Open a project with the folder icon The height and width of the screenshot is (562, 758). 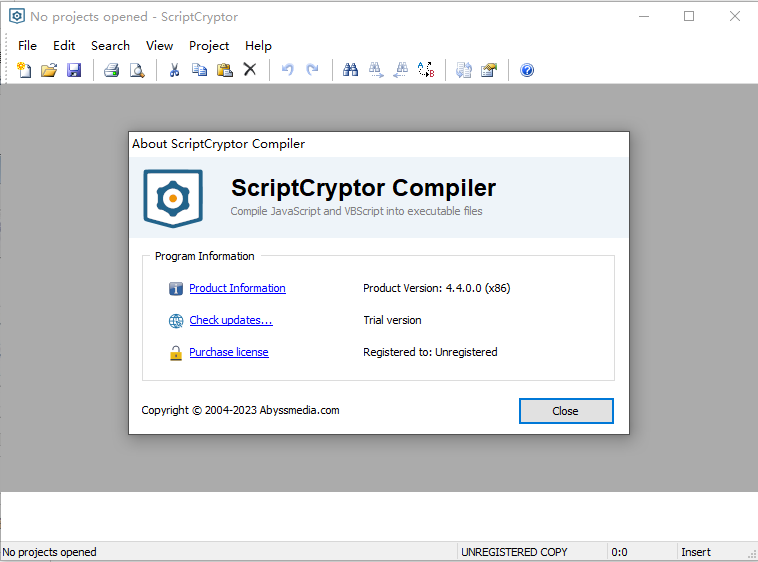[49, 70]
